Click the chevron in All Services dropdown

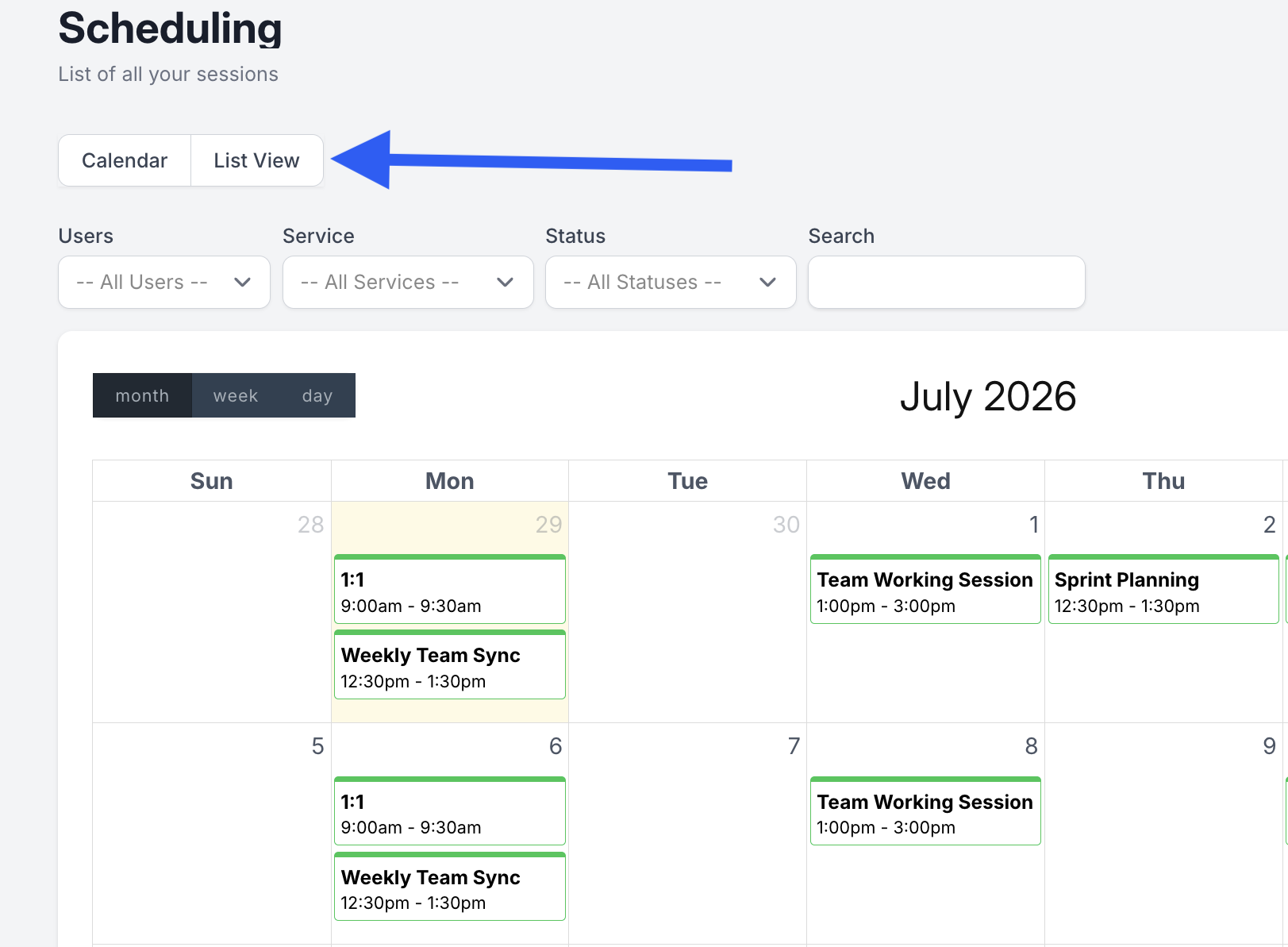coord(505,282)
